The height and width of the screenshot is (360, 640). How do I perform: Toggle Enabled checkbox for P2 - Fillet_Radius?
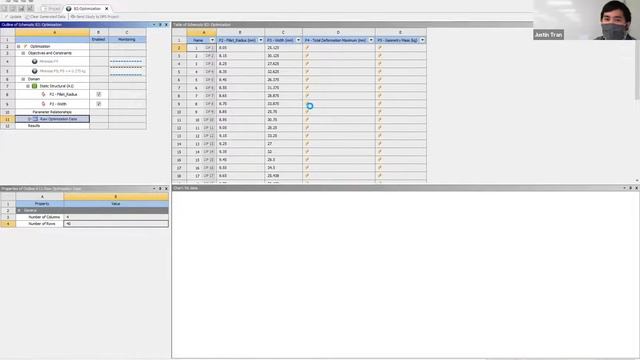point(99,94)
